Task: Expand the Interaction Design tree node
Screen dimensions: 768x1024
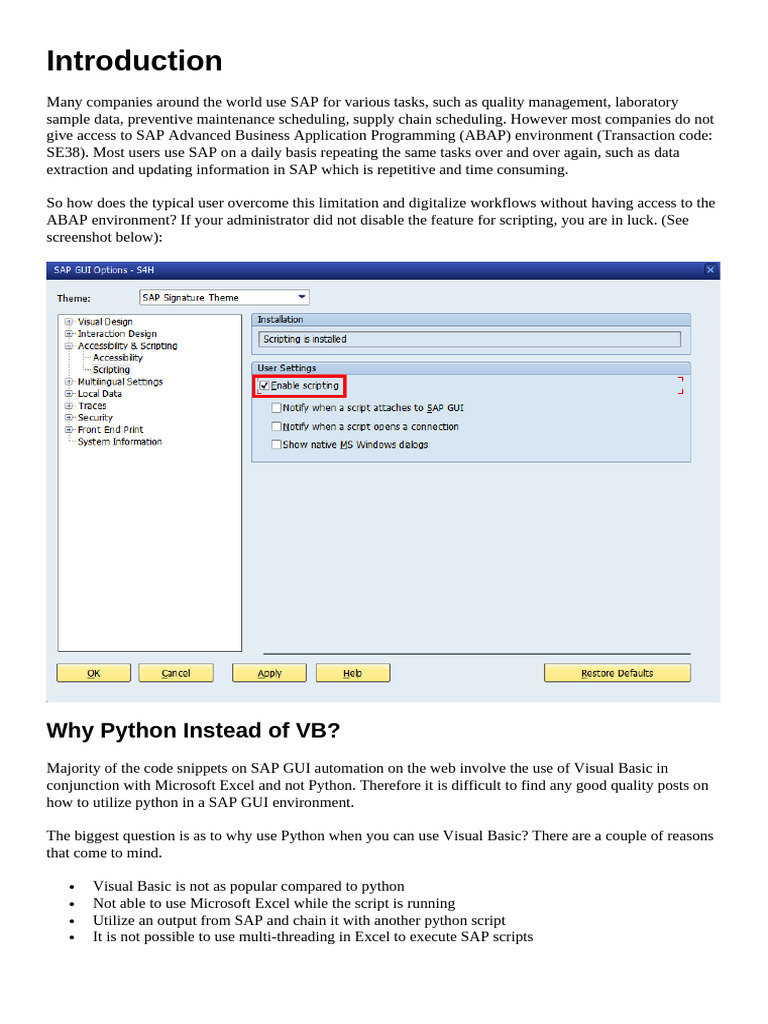Action: click(69, 334)
